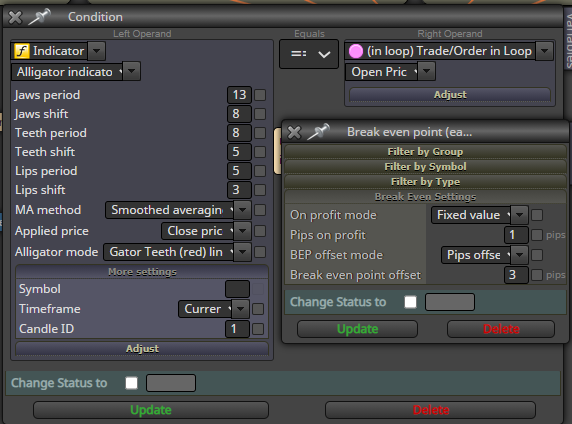Edit the Teeth shift value field

(239, 152)
